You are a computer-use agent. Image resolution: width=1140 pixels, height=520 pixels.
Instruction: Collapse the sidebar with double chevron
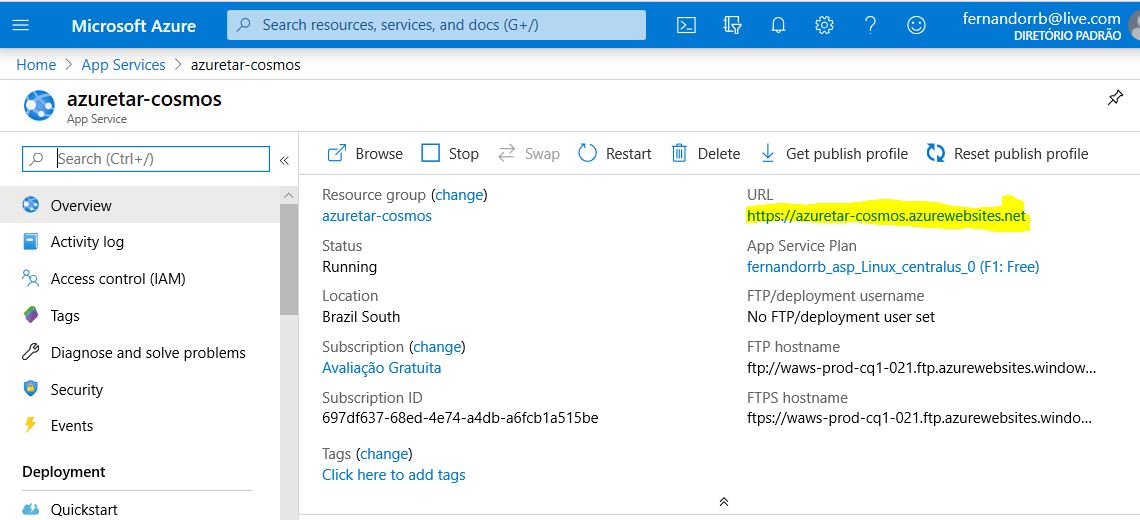click(284, 160)
